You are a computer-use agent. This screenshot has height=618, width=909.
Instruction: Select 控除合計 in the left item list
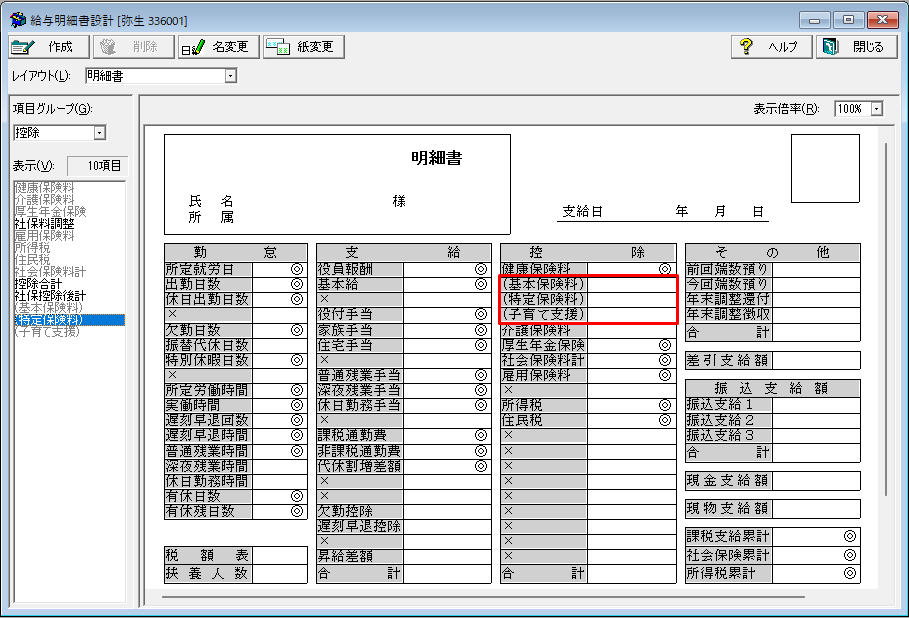(x=38, y=284)
